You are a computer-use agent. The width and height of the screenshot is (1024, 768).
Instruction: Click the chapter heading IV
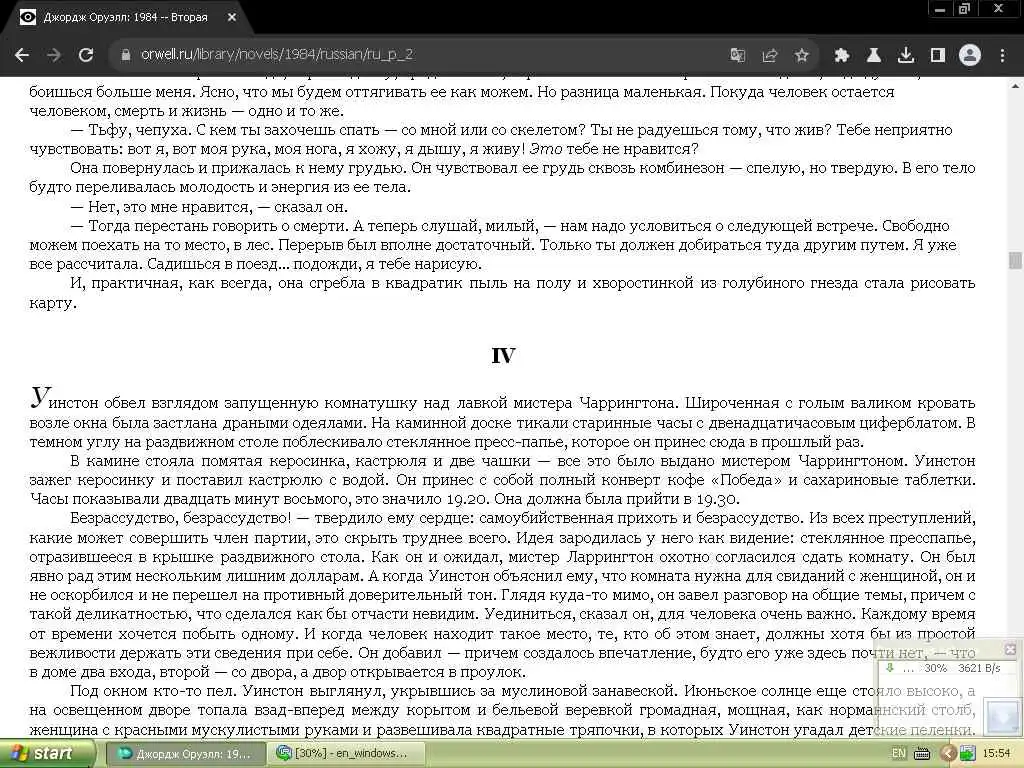(503, 356)
